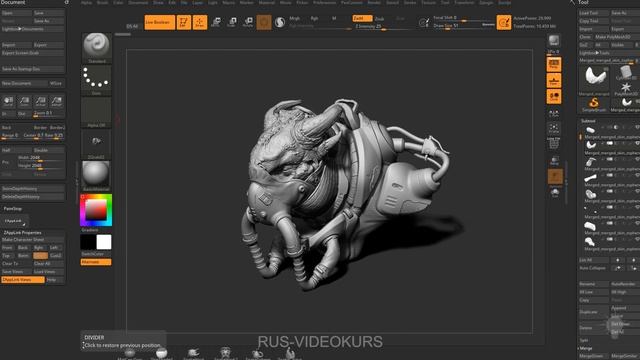Viewport: 640px width, 360px height.
Task: Toggle the ZAppLink Views orange button
Action: tap(22, 280)
